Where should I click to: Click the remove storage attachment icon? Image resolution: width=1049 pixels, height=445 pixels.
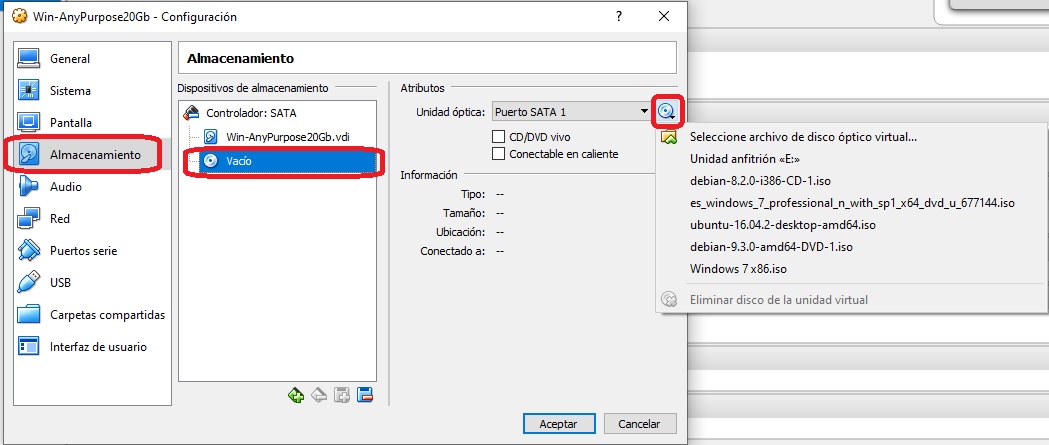365,395
